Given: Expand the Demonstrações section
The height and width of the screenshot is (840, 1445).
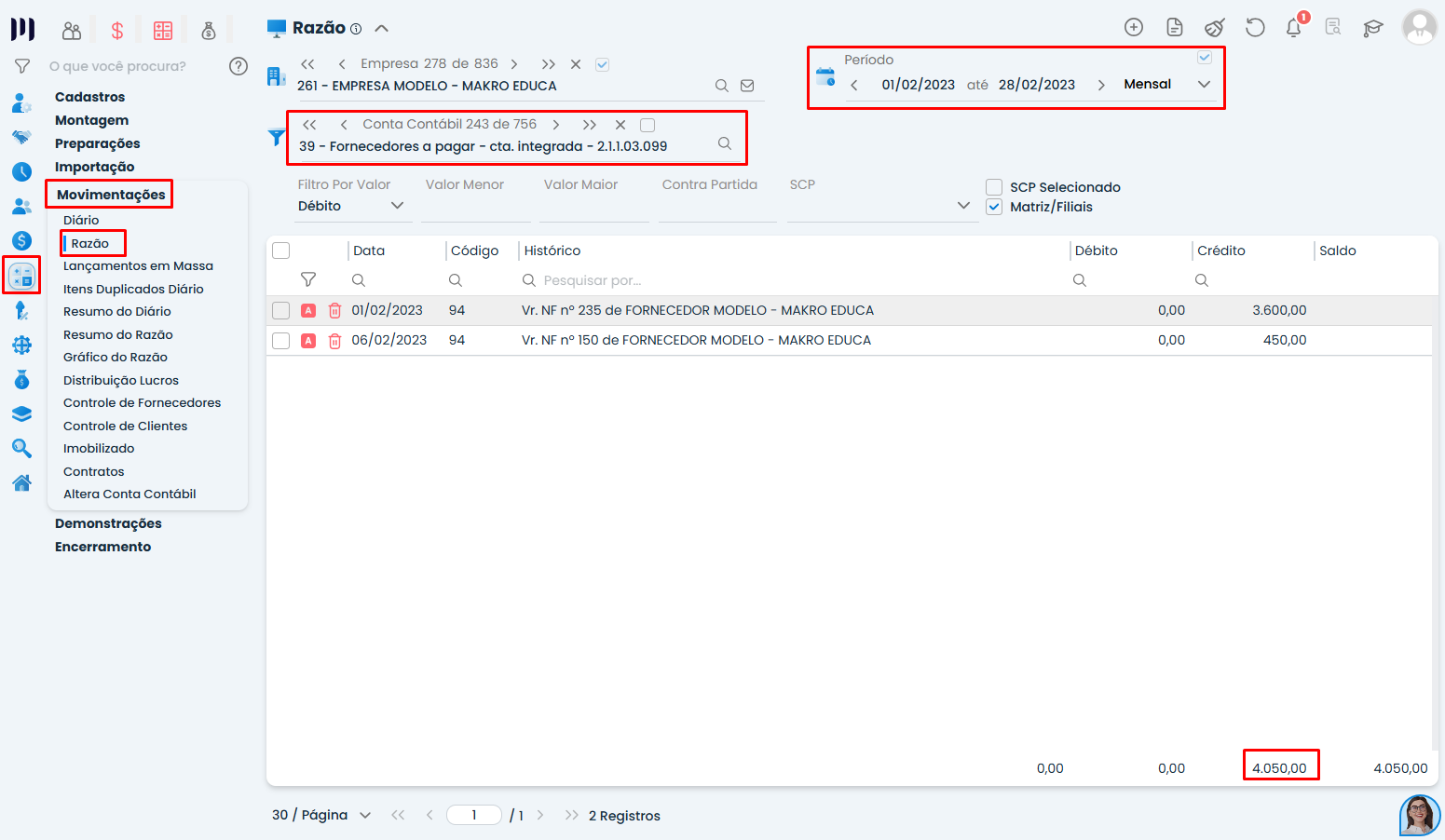Looking at the screenshot, I should click(x=108, y=523).
